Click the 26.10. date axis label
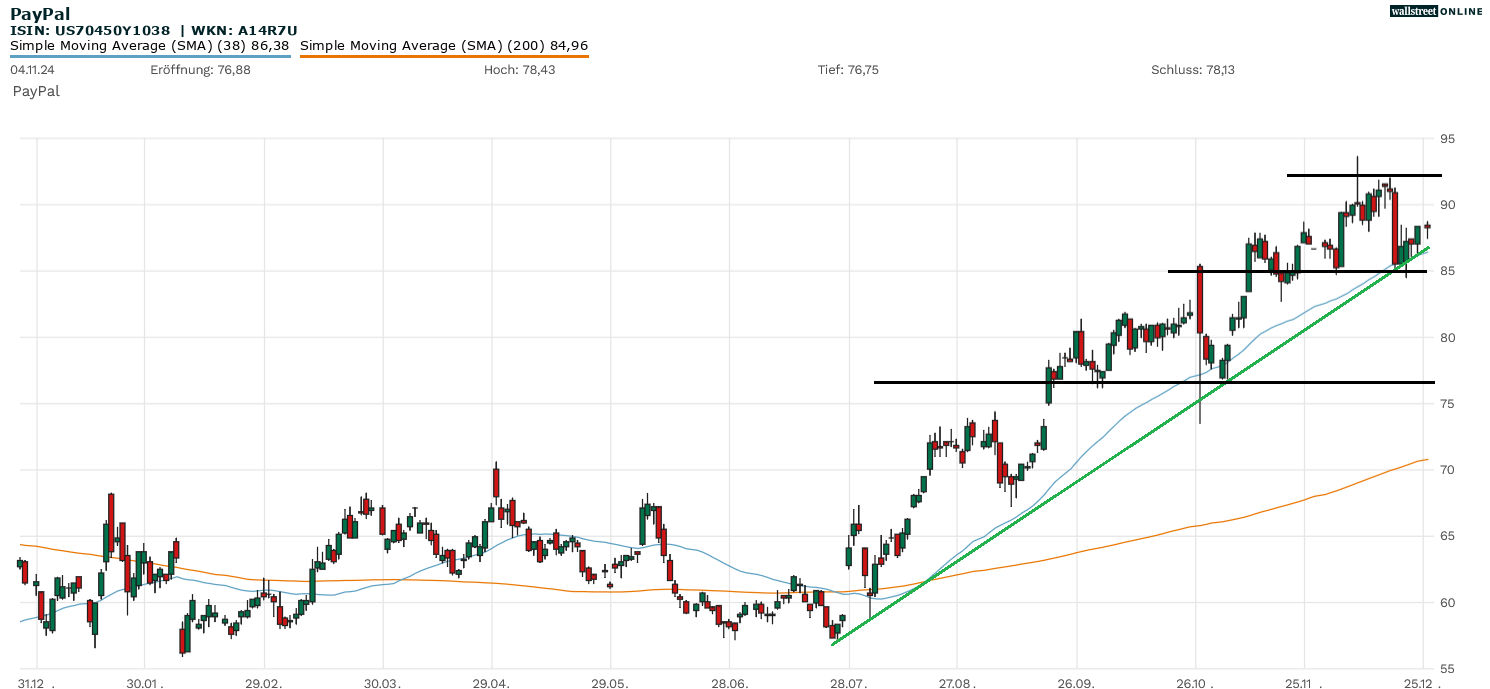 tap(1195, 682)
